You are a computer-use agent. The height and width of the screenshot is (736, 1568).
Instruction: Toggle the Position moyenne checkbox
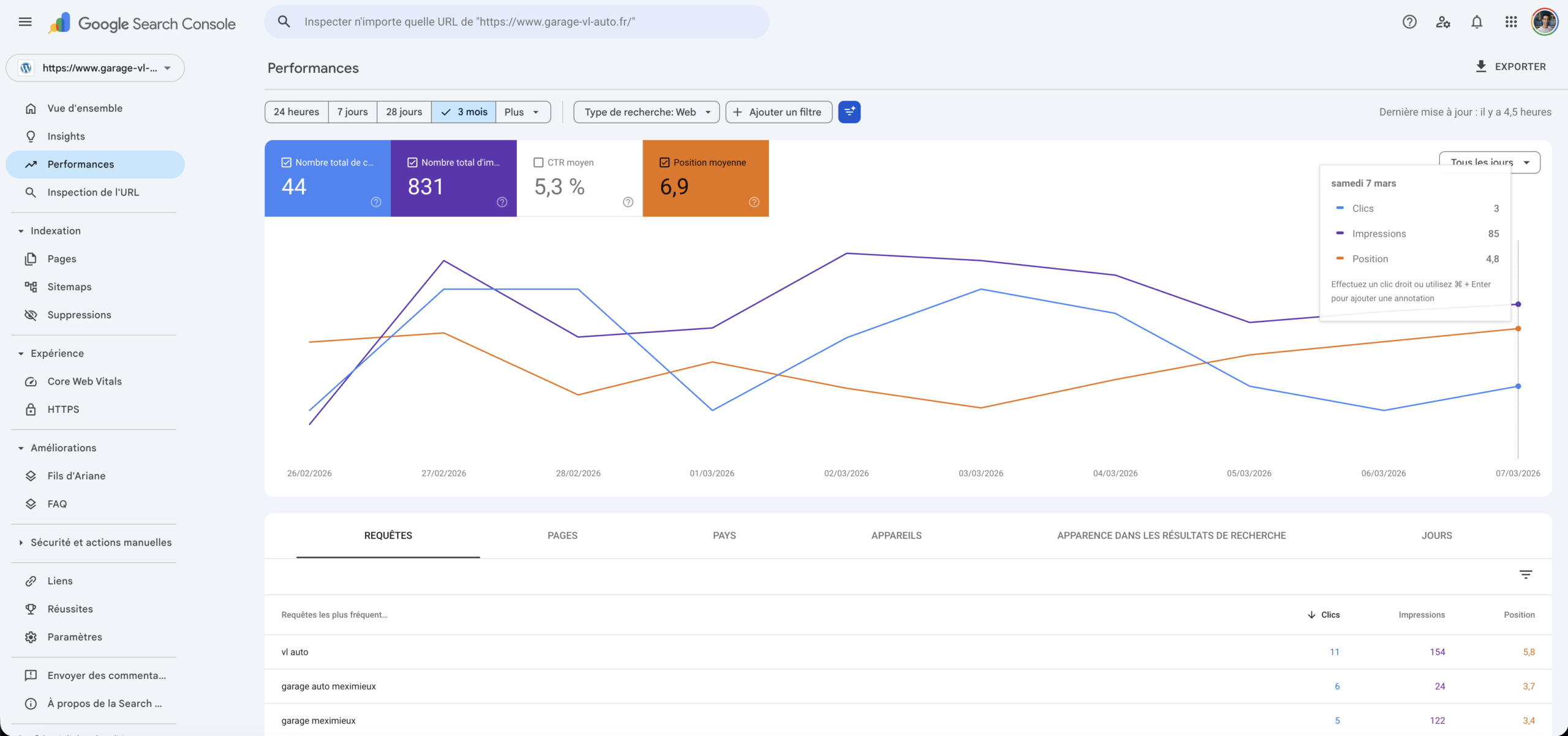(x=665, y=162)
